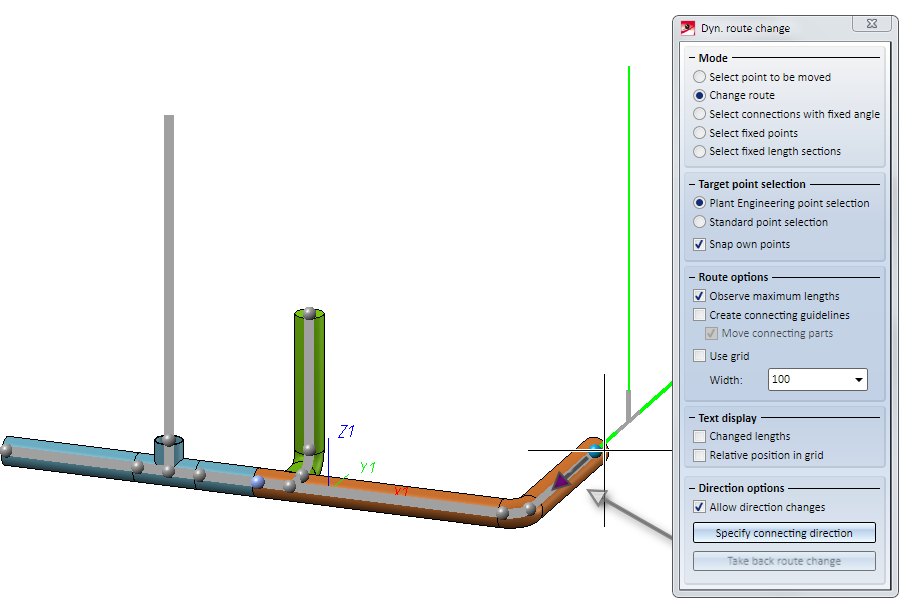The width and height of the screenshot is (899, 600).
Task: Select Plant Engineering point selection
Action: 699,202
